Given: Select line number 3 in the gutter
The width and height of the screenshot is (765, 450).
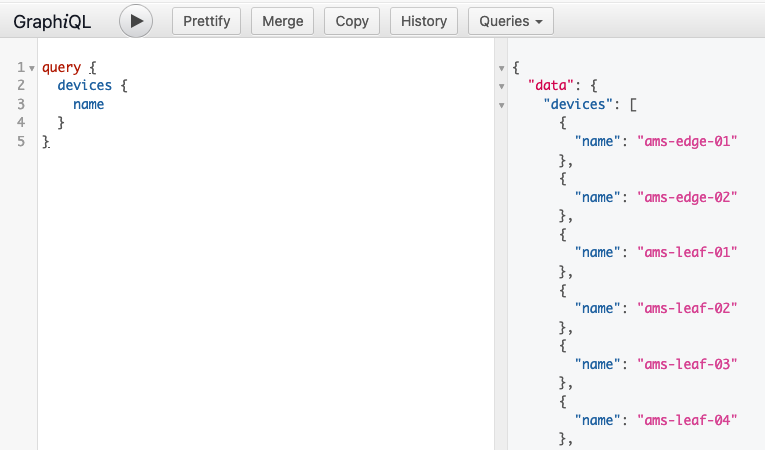Looking at the screenshot, I should tap(21, 104).
